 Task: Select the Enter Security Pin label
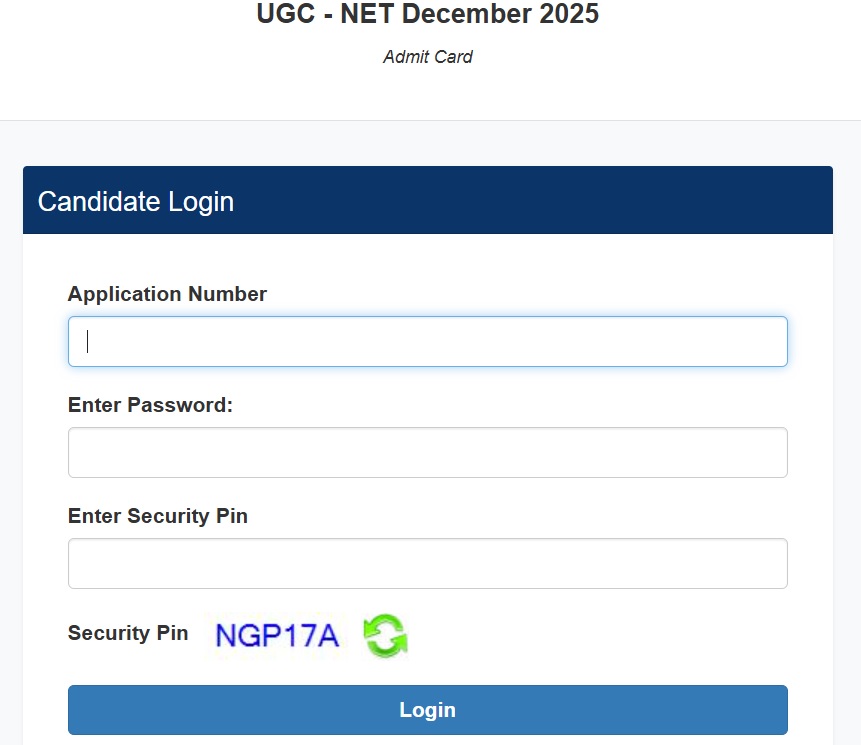click(x=157, y=516)
